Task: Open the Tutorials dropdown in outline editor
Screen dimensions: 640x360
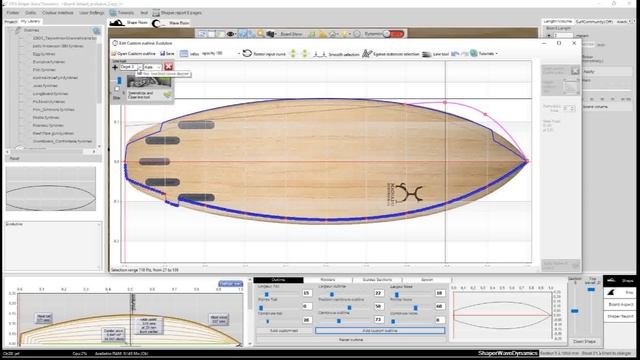Action: click(x=484, y=53)
